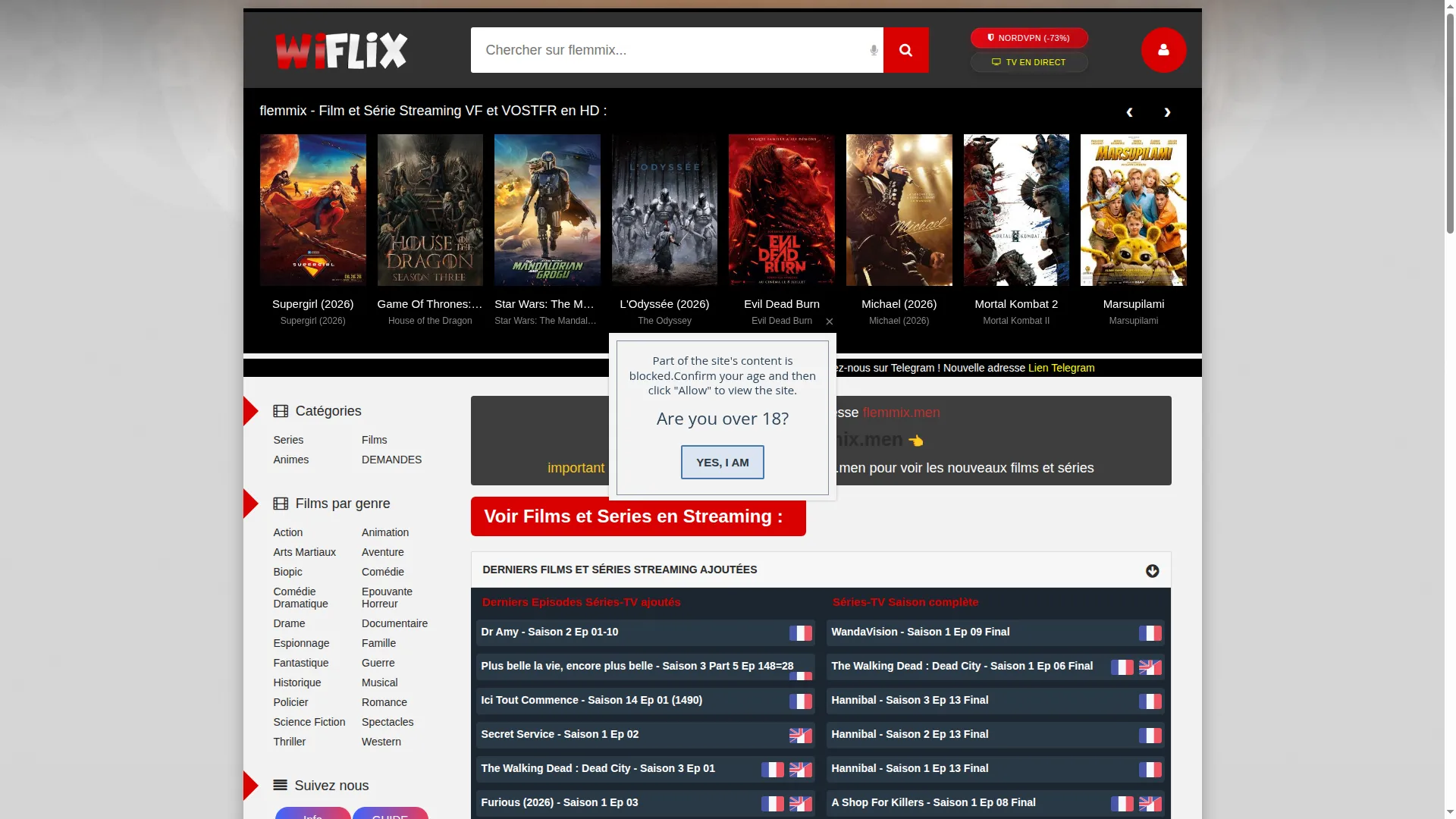
Task: Open Michael (2026) poster
Action: [x=899, y=210]
